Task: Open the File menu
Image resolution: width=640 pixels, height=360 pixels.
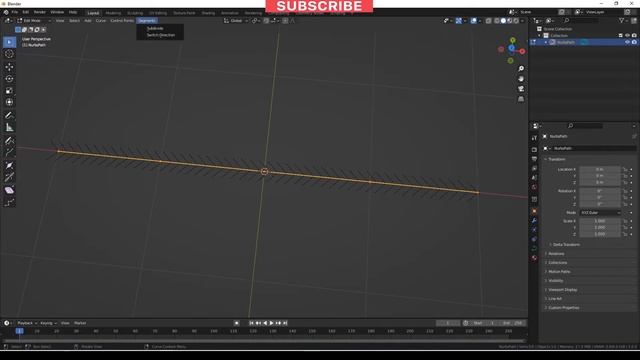Action: pyautogui.click(x=15, y=12)
